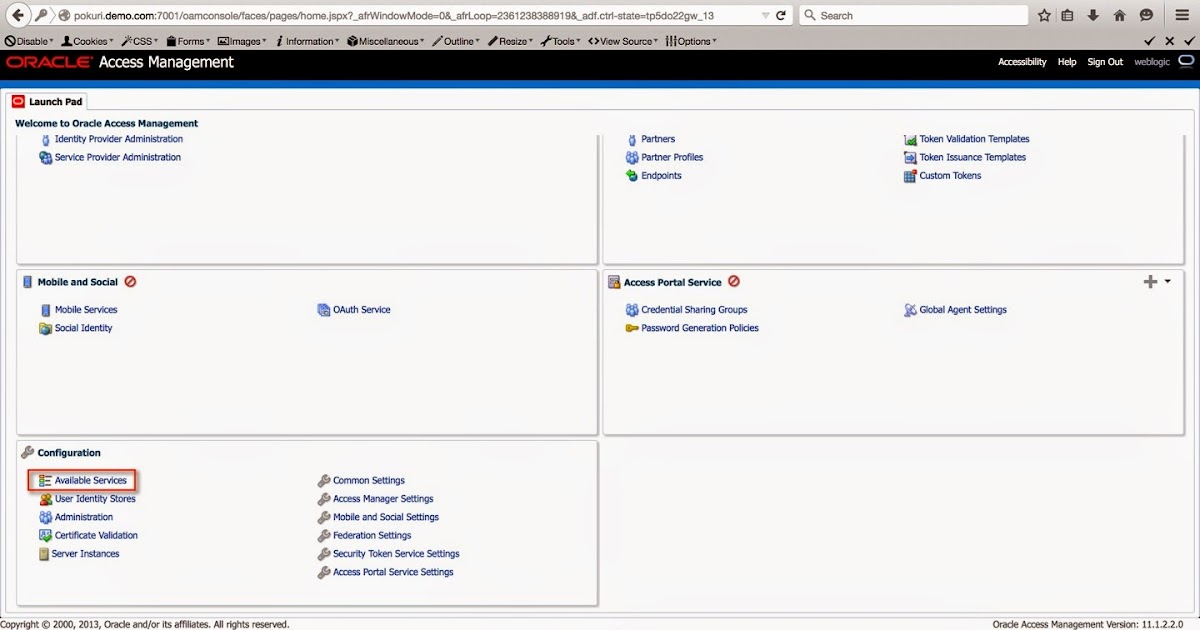The height and width of the screenshot is (630, 1200).
Task: Open the View Source menu
Action: point(622,40)
